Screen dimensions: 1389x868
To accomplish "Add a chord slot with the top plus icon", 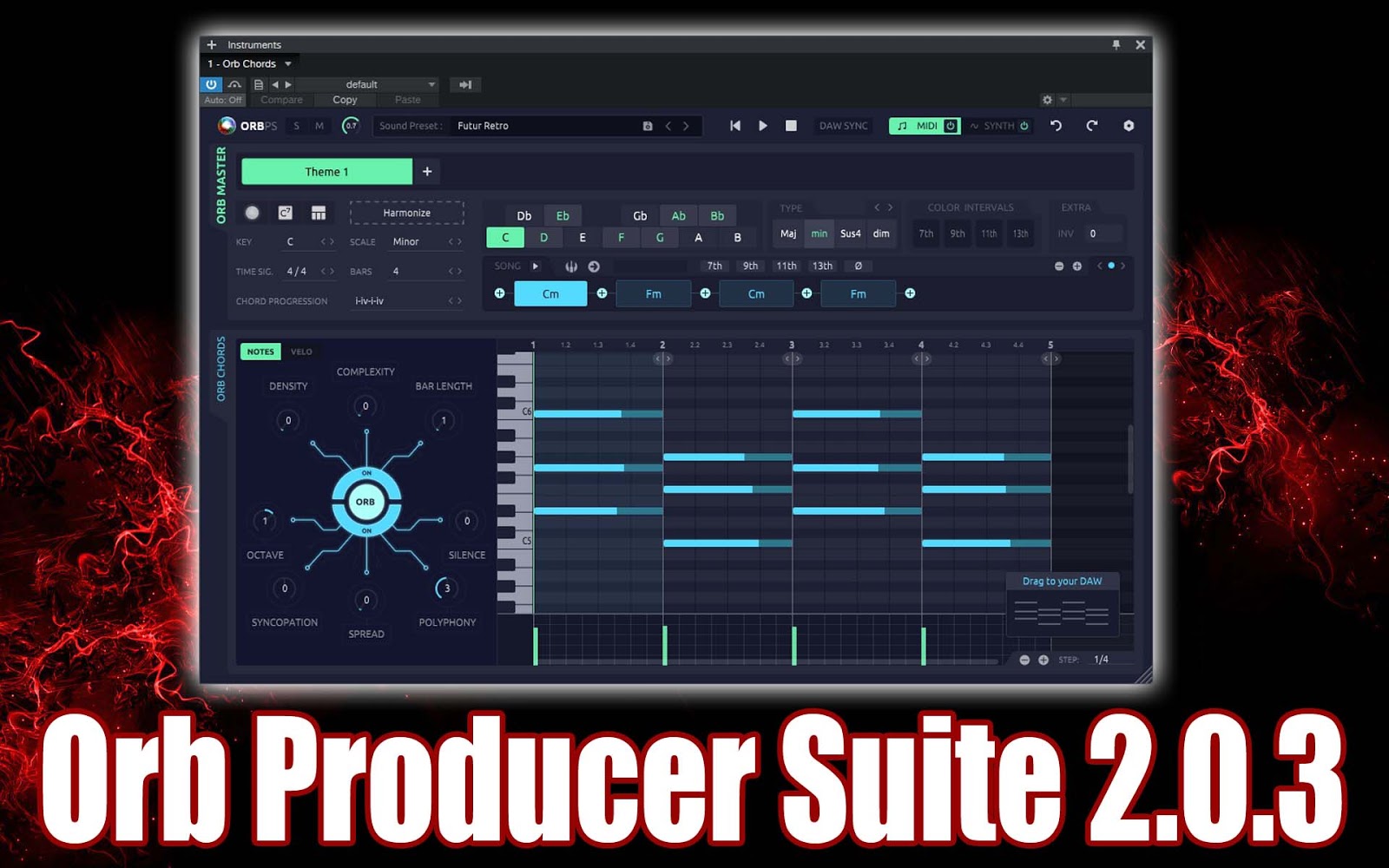I will tap(1077, 266).
